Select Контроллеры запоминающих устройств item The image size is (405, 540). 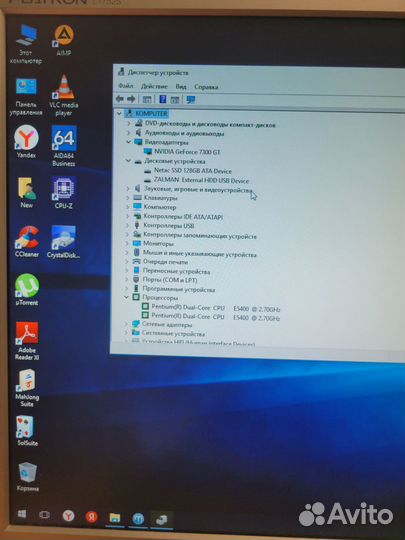point(199,236)
